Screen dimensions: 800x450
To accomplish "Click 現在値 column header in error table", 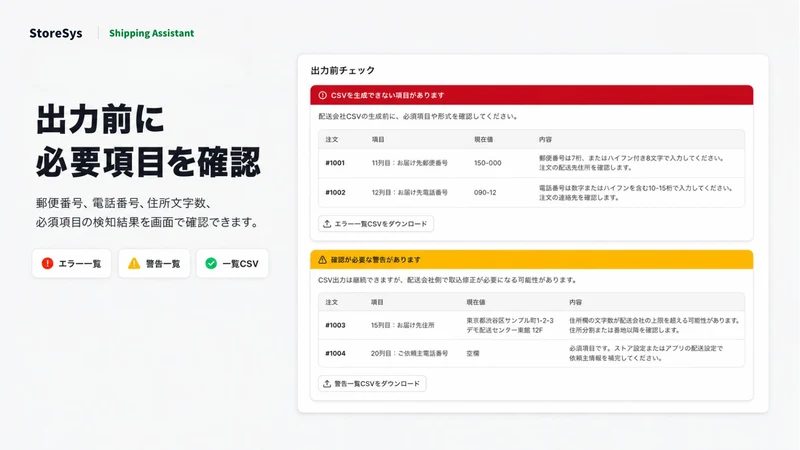I will [483, 139].
